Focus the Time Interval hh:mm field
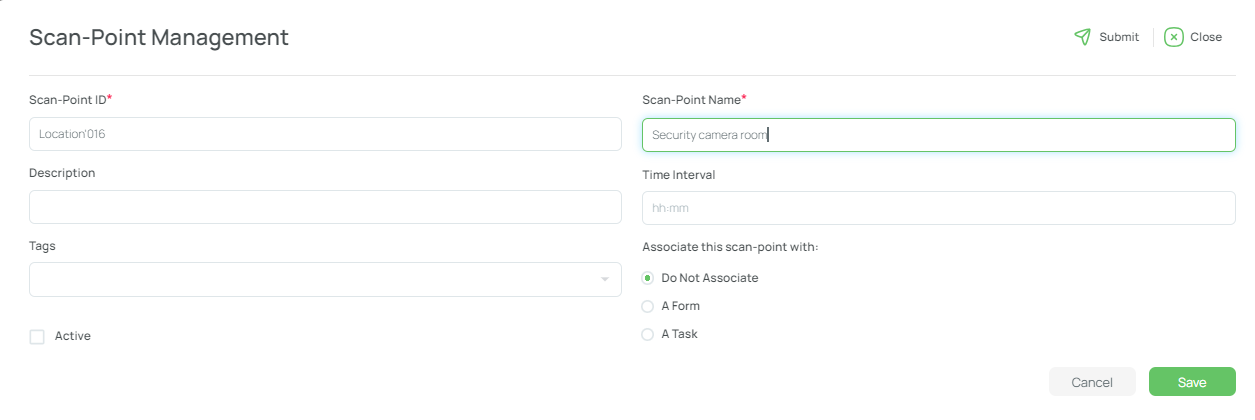This screenshot has width=1255, height=420. click(x=938, y=208)
